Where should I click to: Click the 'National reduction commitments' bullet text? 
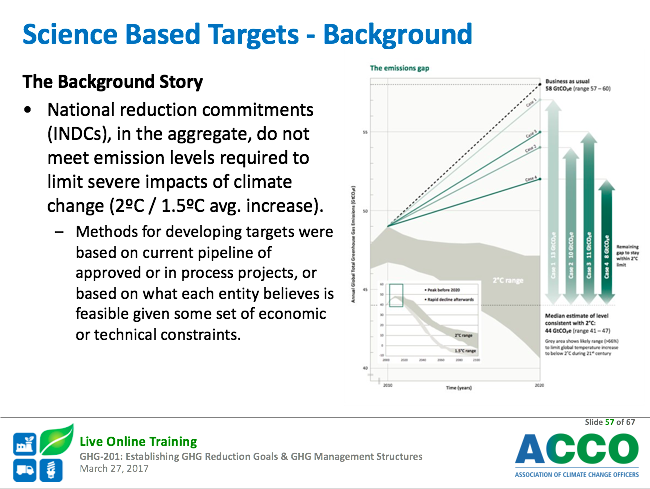[185, 158]
